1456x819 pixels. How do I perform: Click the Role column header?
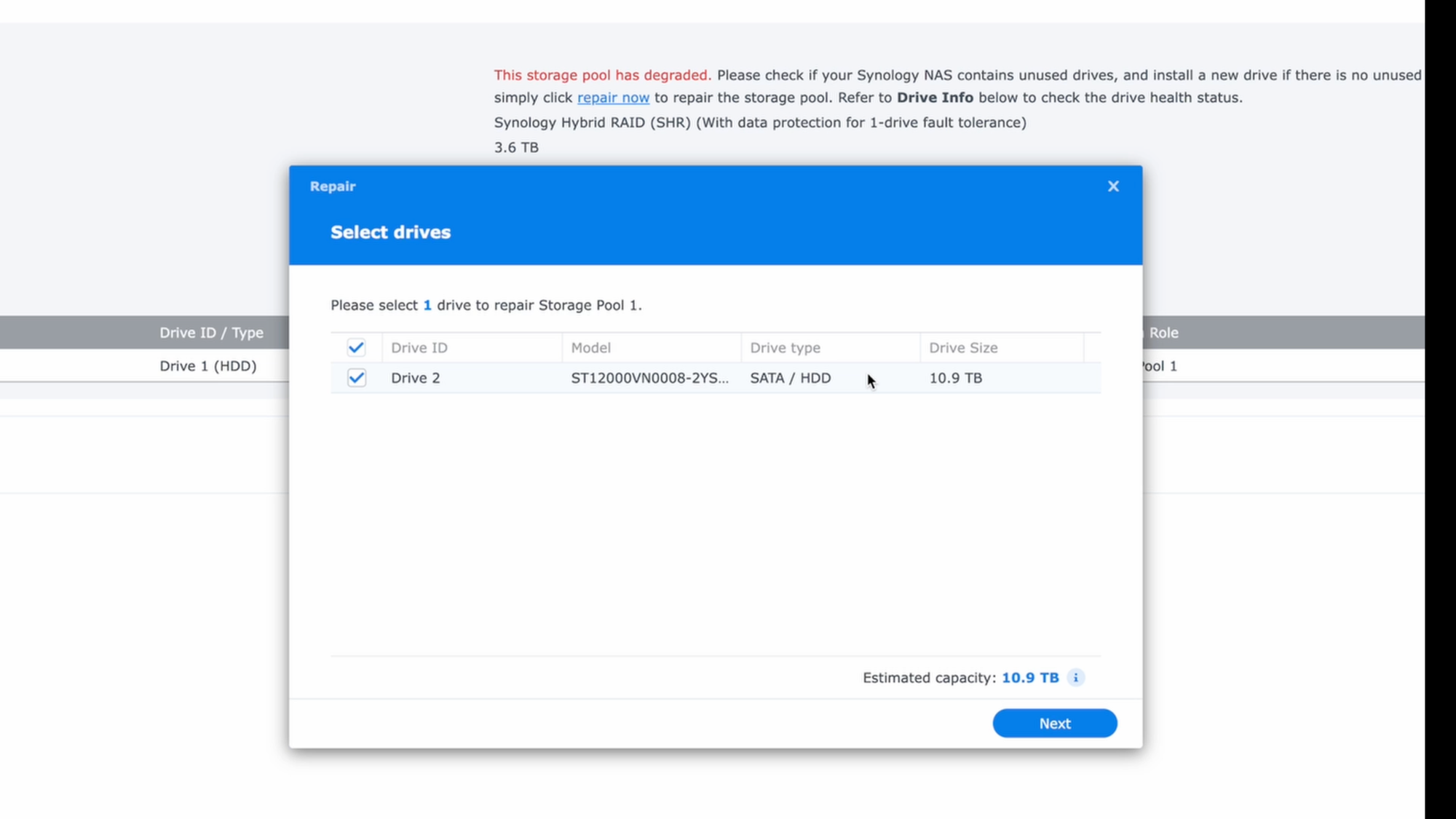tap(1163, 333)
